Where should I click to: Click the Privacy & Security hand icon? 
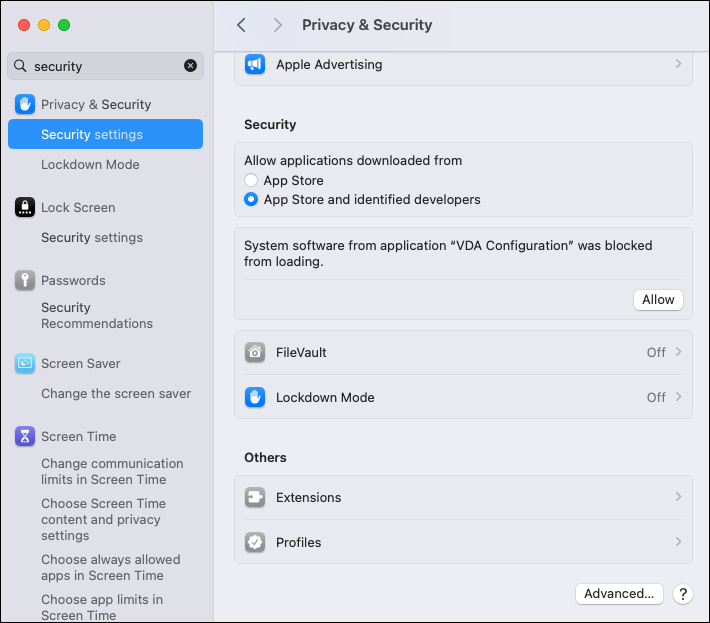[25, 104]
